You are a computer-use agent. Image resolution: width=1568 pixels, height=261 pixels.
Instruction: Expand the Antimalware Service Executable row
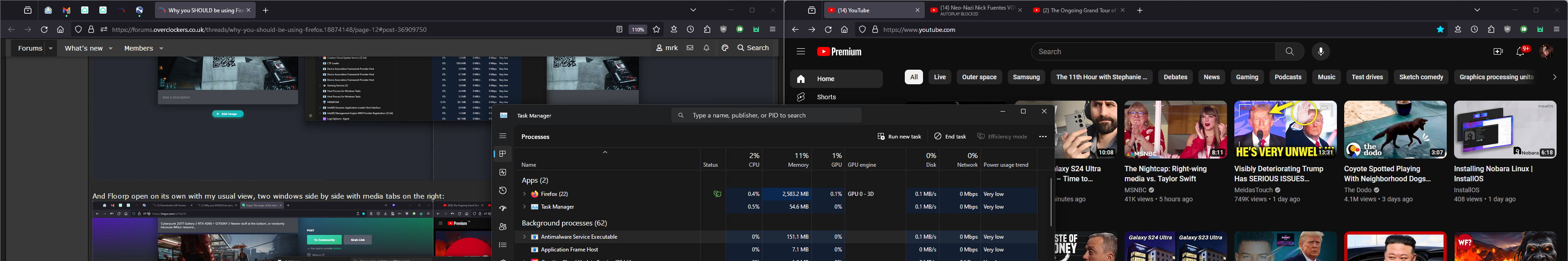pos(524,237)
